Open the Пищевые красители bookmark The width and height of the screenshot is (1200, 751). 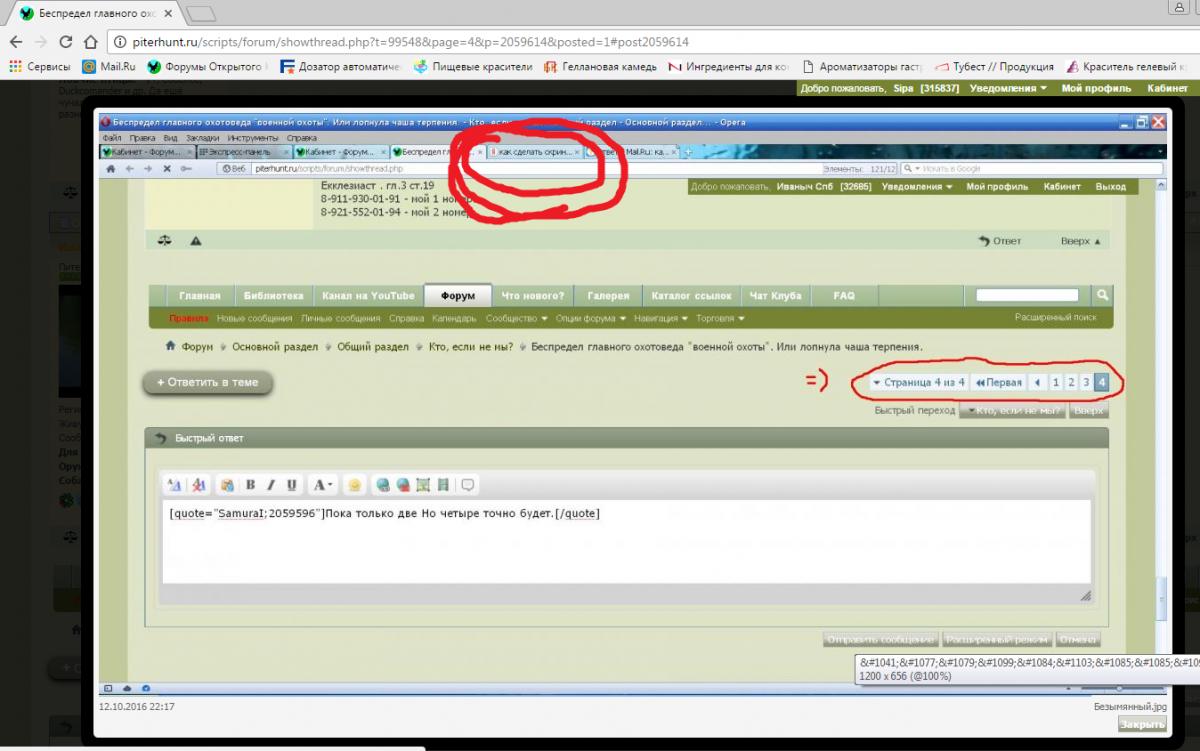point(474,67)
